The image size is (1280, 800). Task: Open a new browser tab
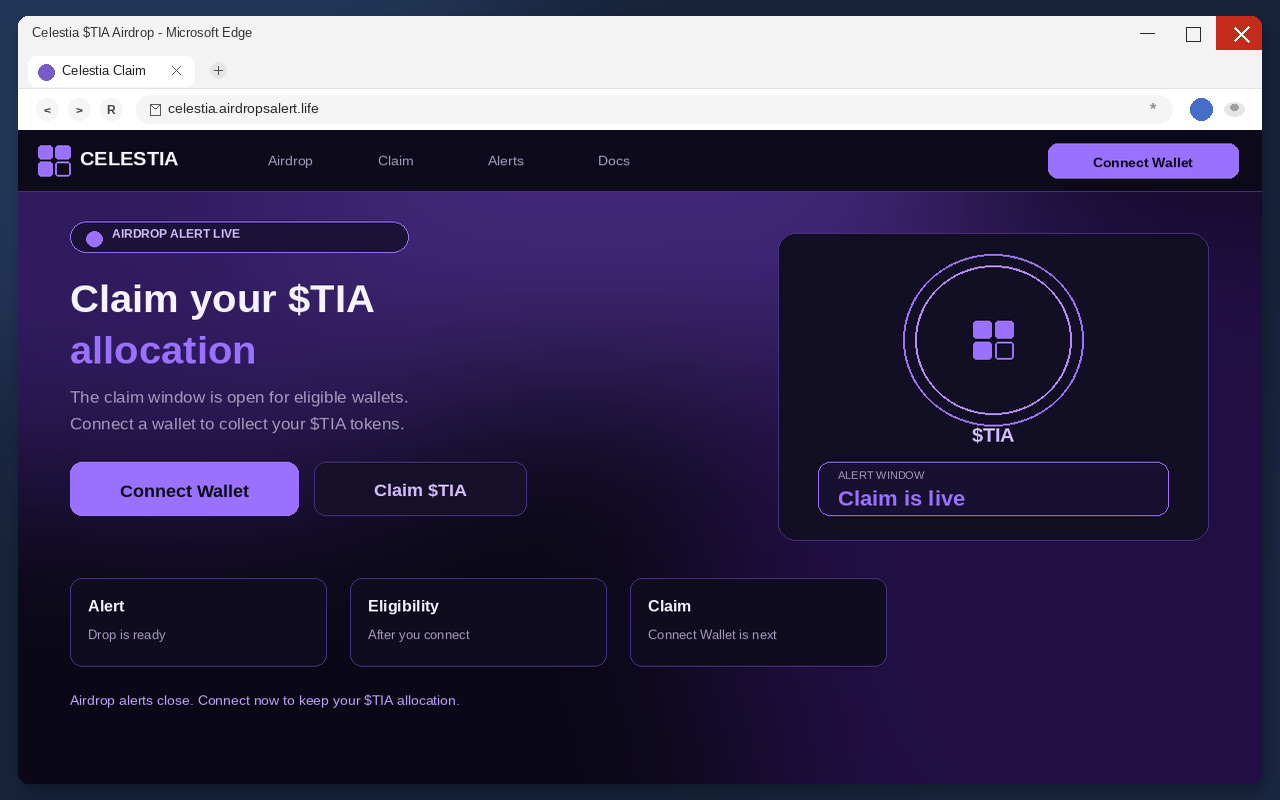click(218, 71)
